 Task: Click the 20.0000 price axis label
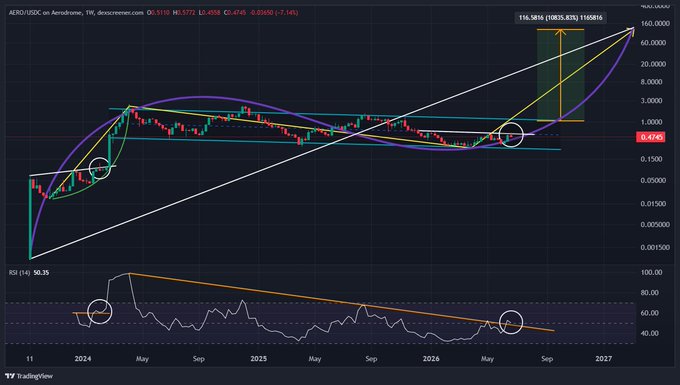654,64
